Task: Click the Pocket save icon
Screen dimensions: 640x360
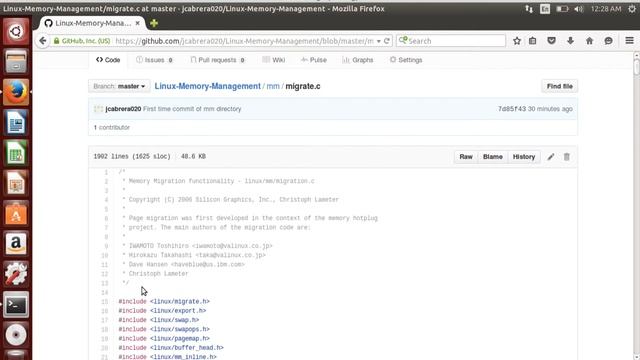Action: (x=551, y=41)
